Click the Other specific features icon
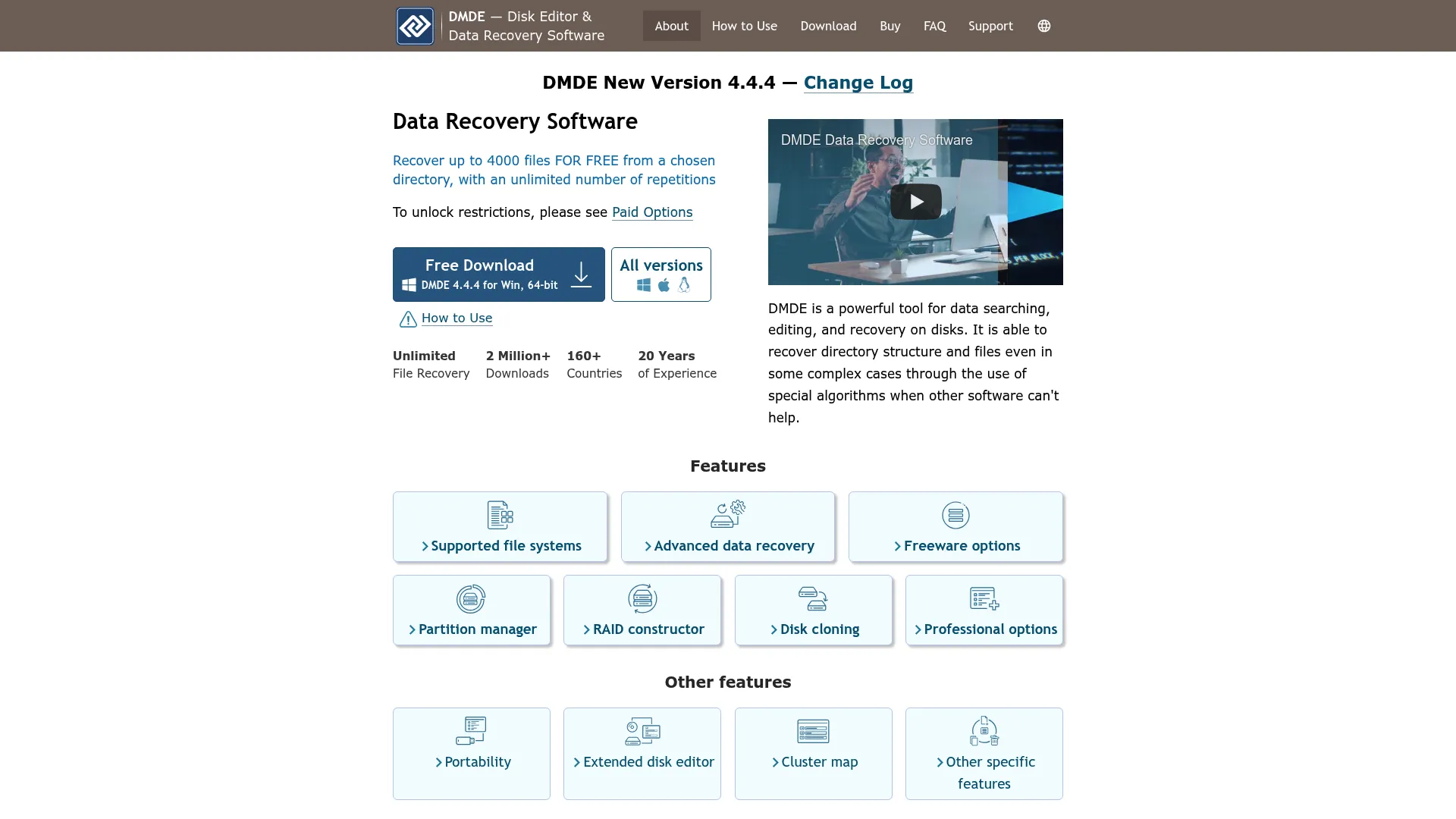Screen dimensions: 1456x819 (984, 731)
